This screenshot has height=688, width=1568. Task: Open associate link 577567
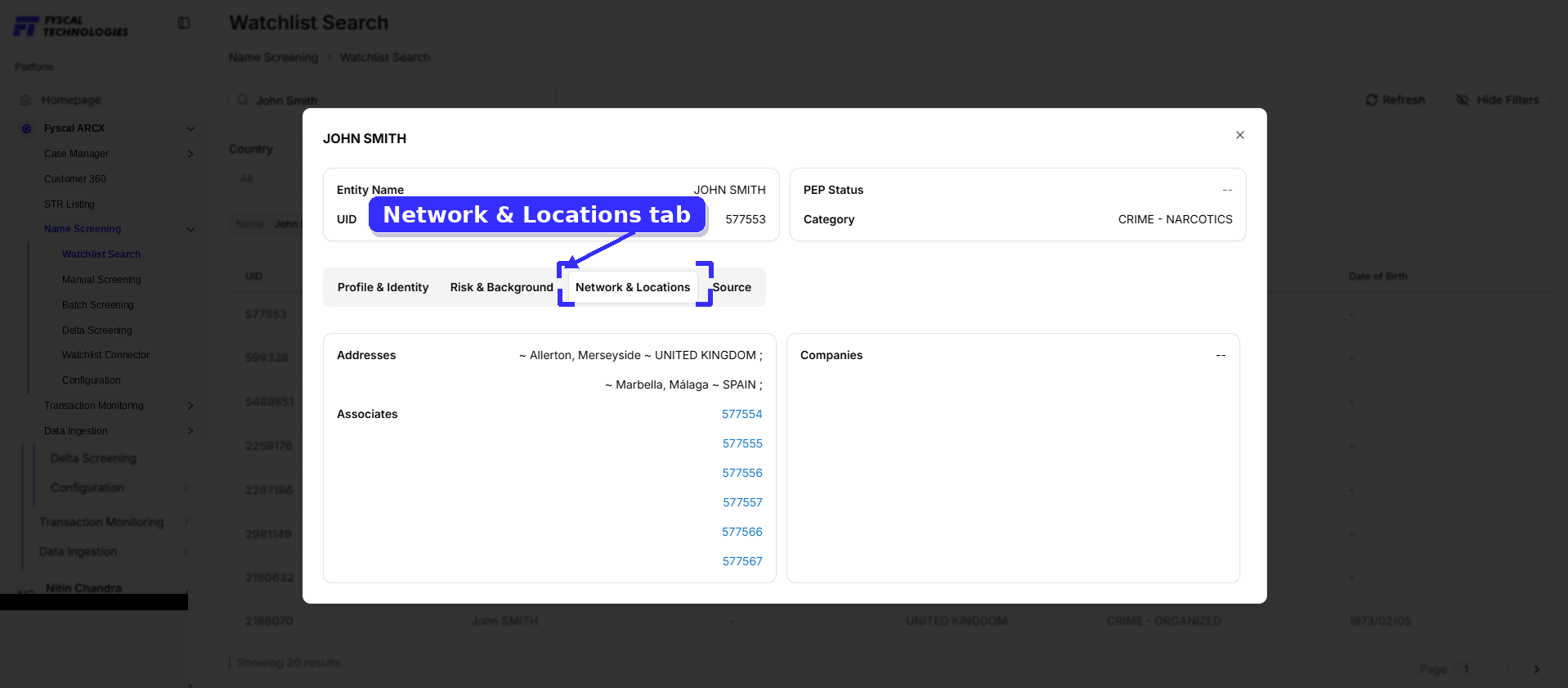pyautogui.click(x=741, y=561)
